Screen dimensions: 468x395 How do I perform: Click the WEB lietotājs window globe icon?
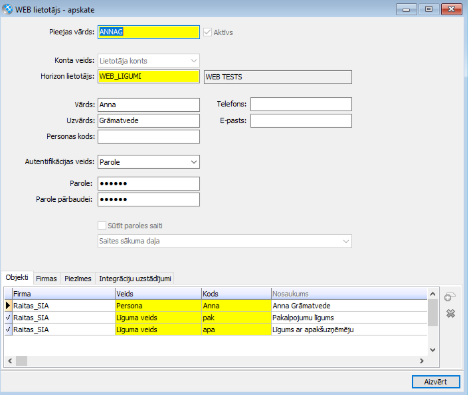(7, 9)
